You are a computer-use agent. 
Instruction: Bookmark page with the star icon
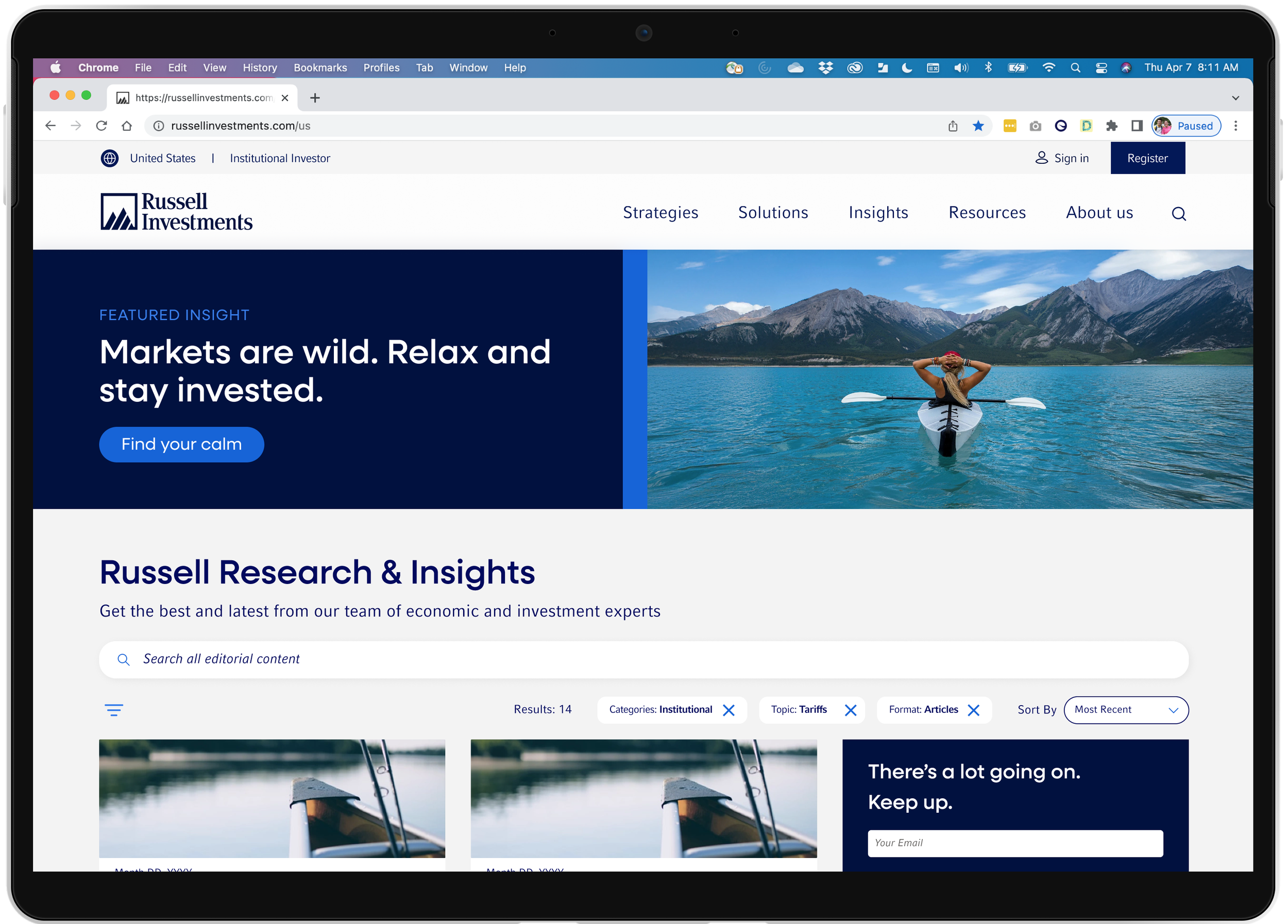(978, 126)
